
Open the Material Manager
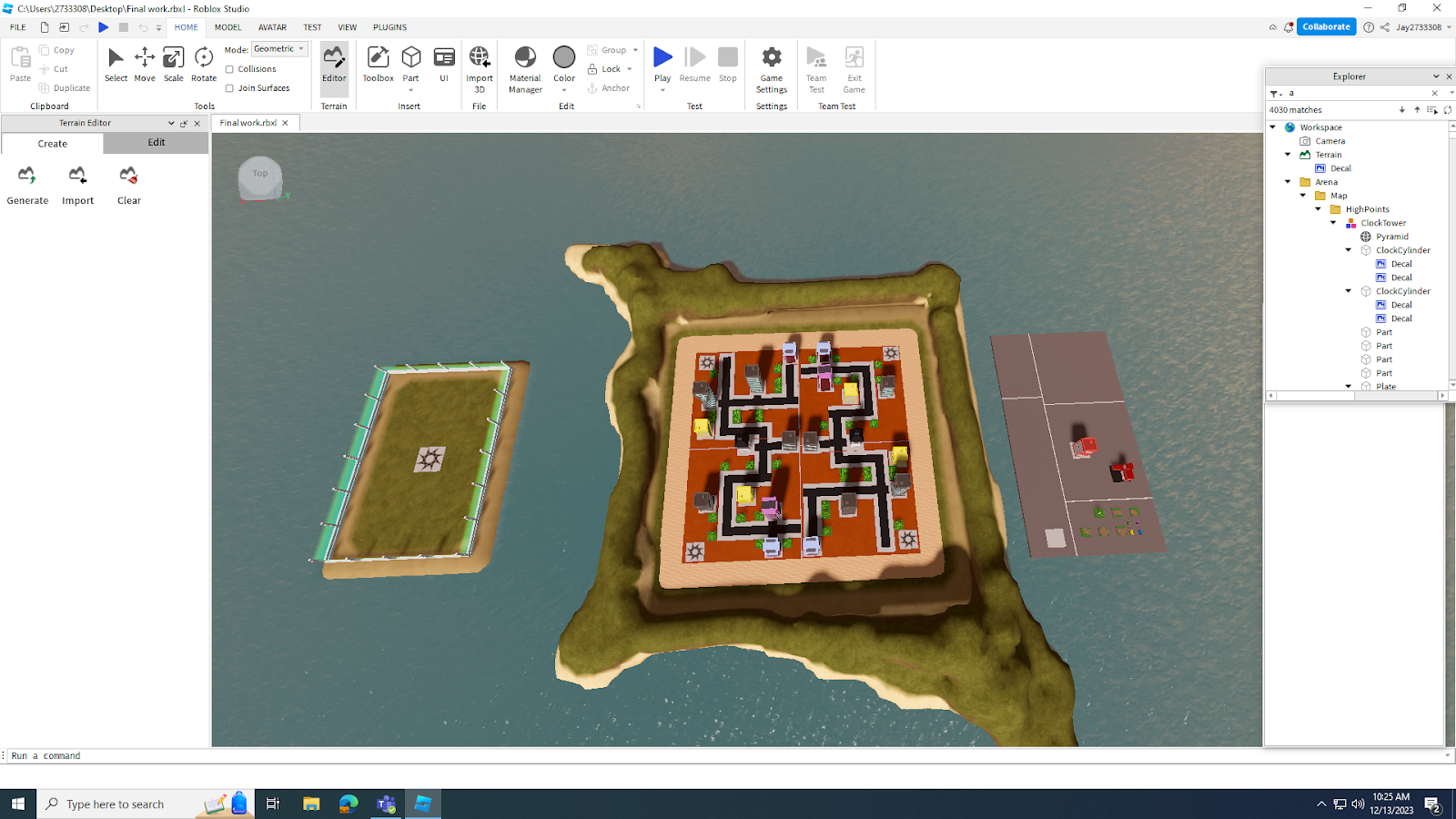click(525, 69)
